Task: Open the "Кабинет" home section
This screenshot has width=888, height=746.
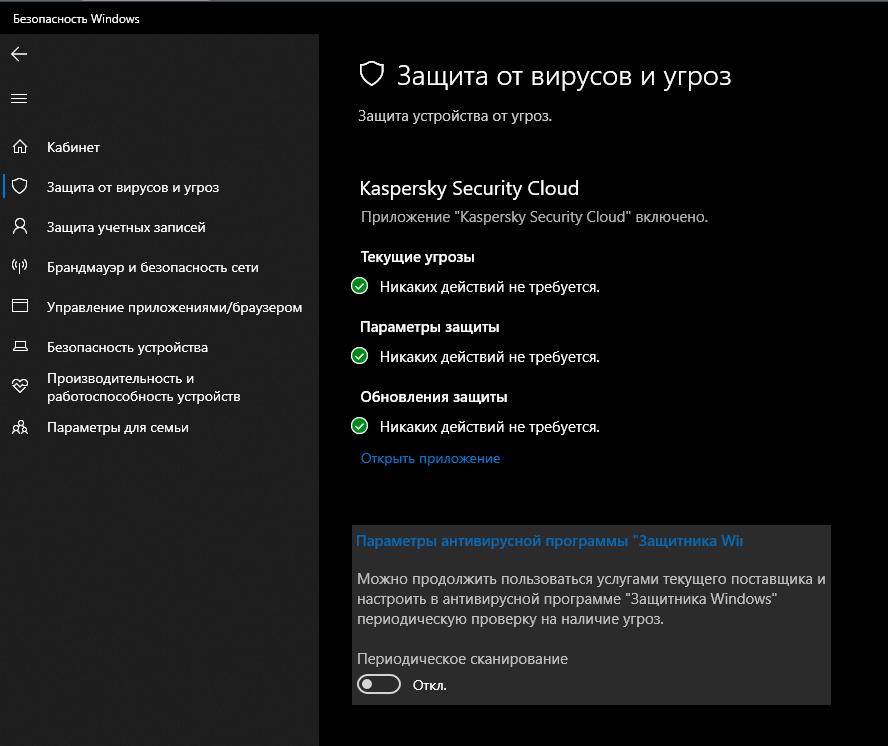Action: point(73,147)
